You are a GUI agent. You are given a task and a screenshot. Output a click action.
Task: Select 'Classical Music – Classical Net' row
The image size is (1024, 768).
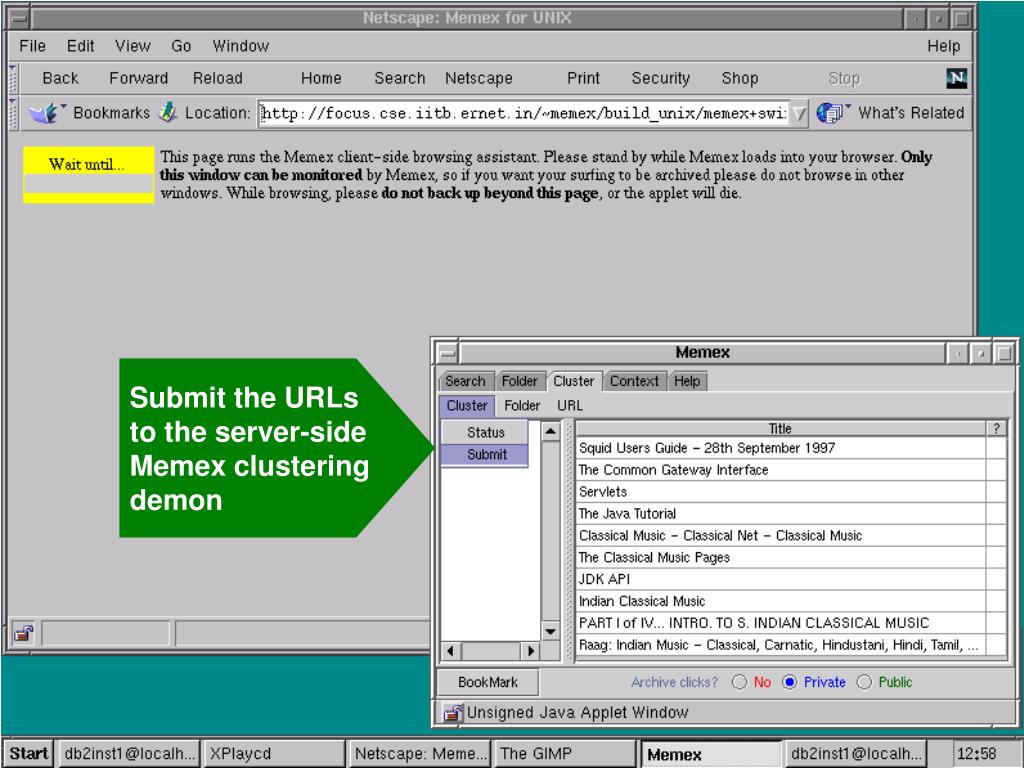coord(780,536)
